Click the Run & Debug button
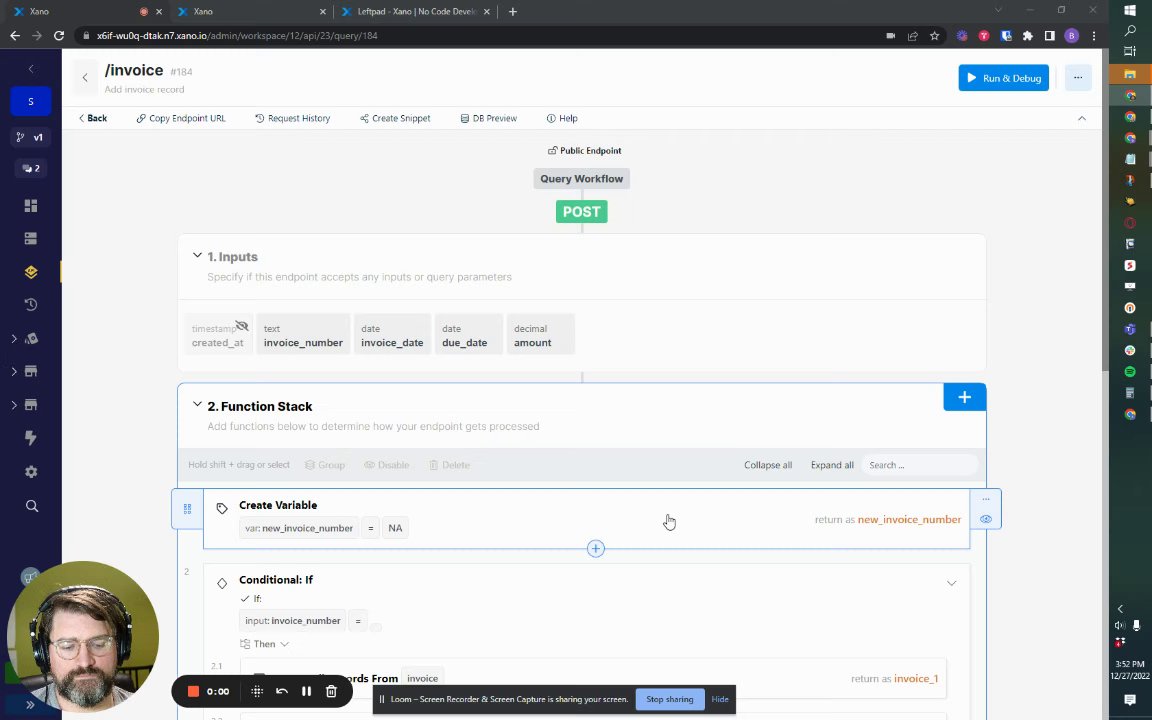1152x720 pixels. [x=1003, y=78]
